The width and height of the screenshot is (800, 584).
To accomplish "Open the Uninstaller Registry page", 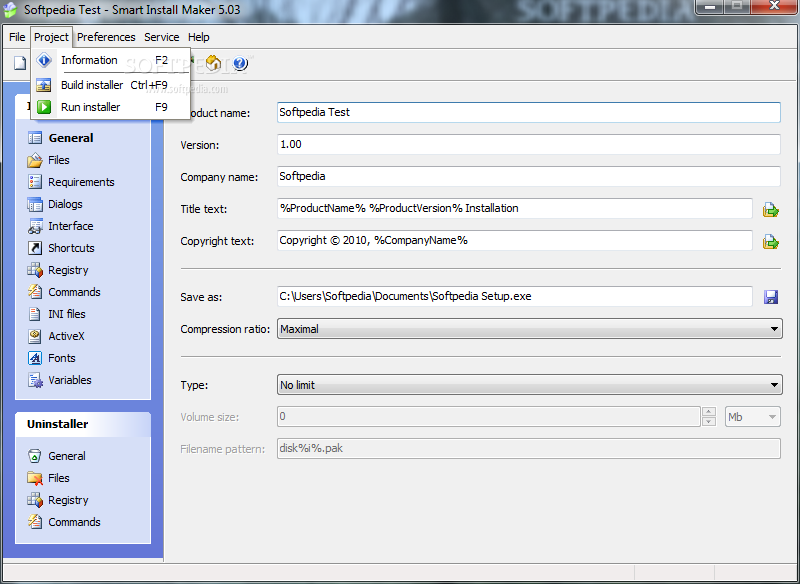I will click(68, 500).
